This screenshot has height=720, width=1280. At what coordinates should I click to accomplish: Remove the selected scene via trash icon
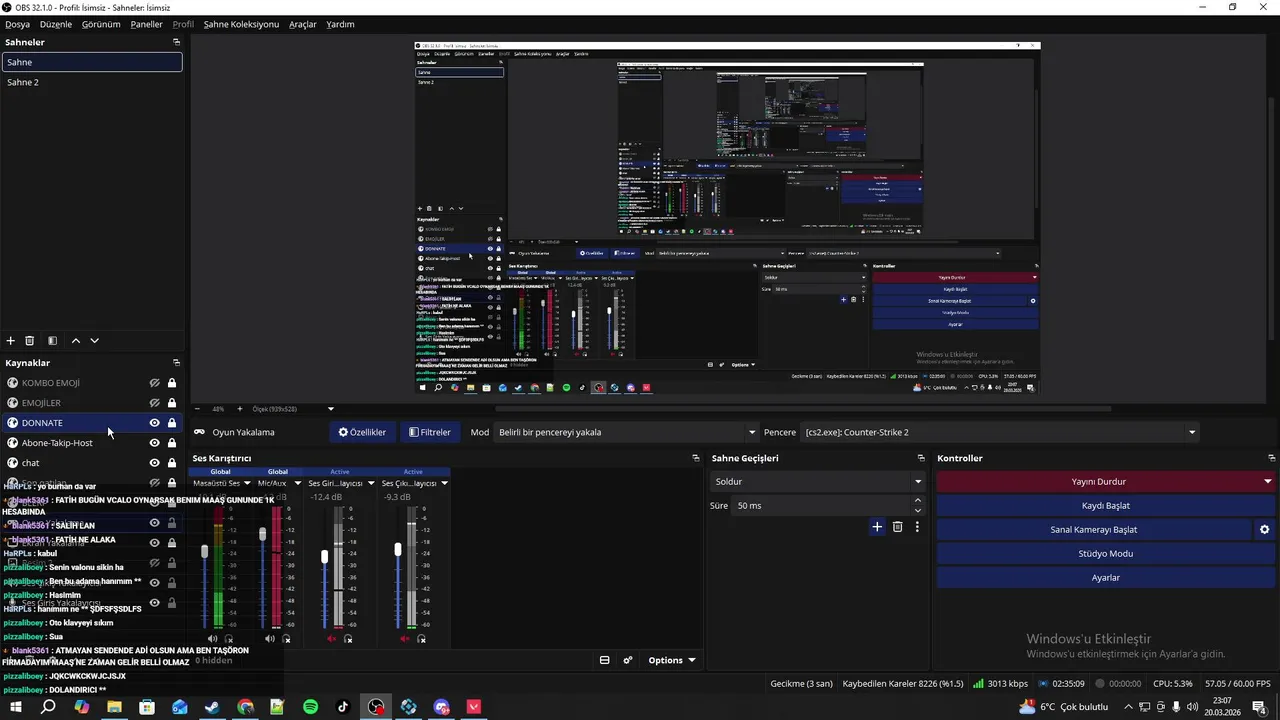coord(30,341)
